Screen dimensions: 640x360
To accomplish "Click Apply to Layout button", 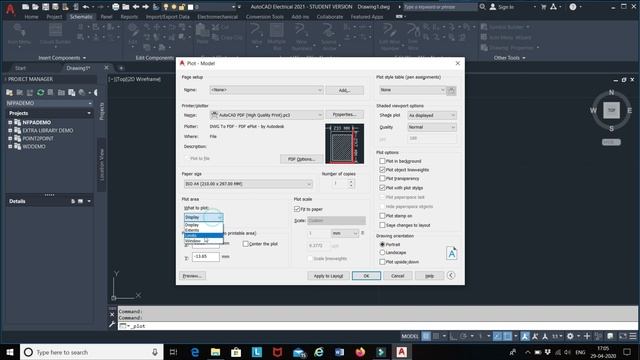I will click(x=328, y=276).
